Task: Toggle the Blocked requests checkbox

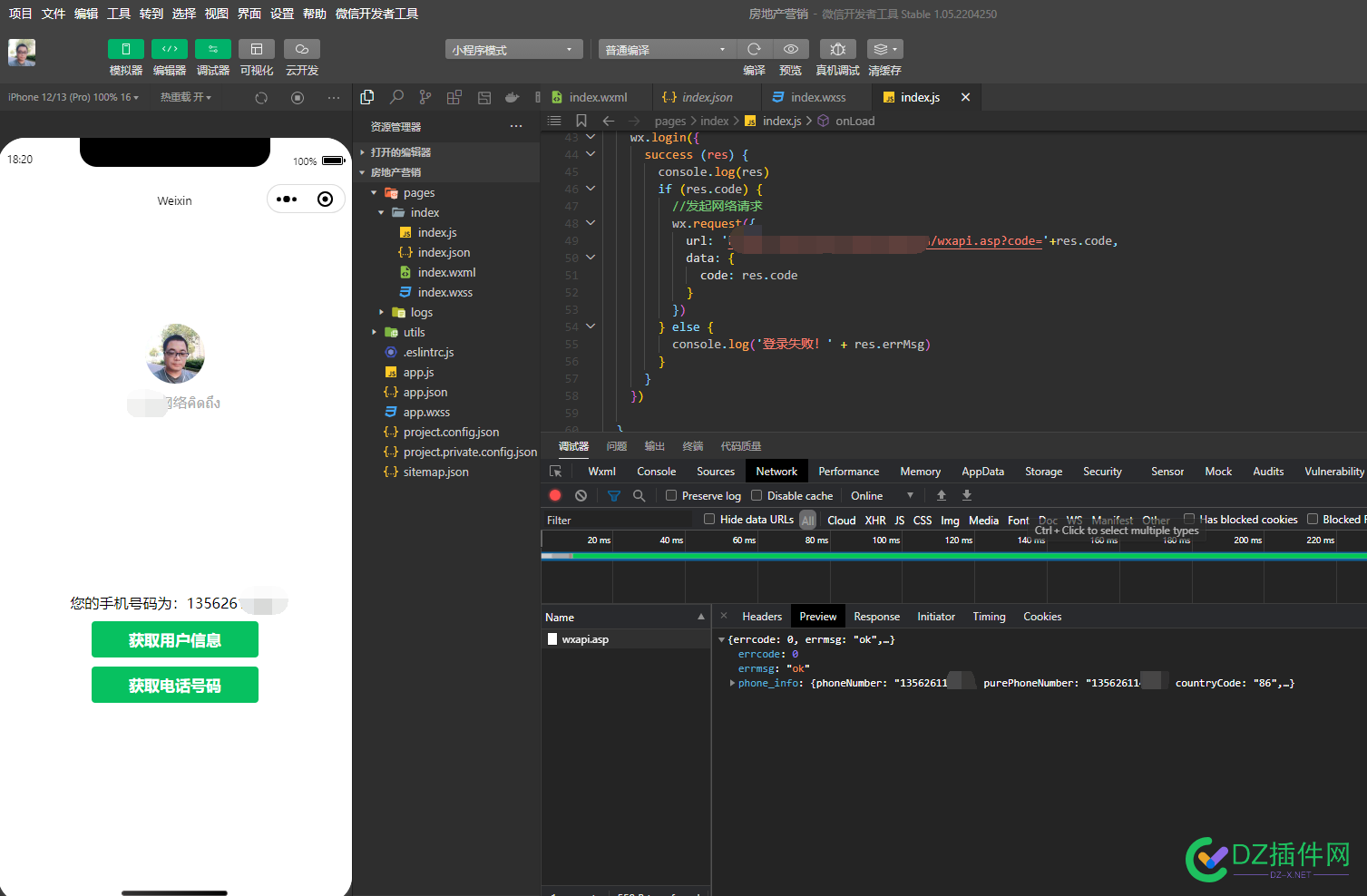Action: pos(1313,519)
